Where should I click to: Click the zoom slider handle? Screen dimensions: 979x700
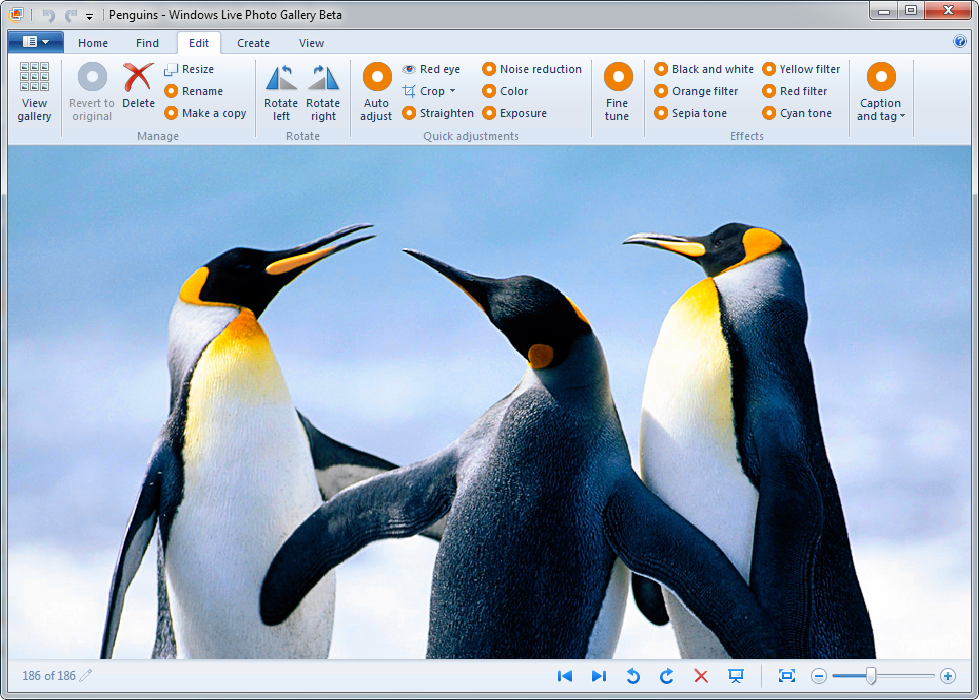[x=871, y=676]
